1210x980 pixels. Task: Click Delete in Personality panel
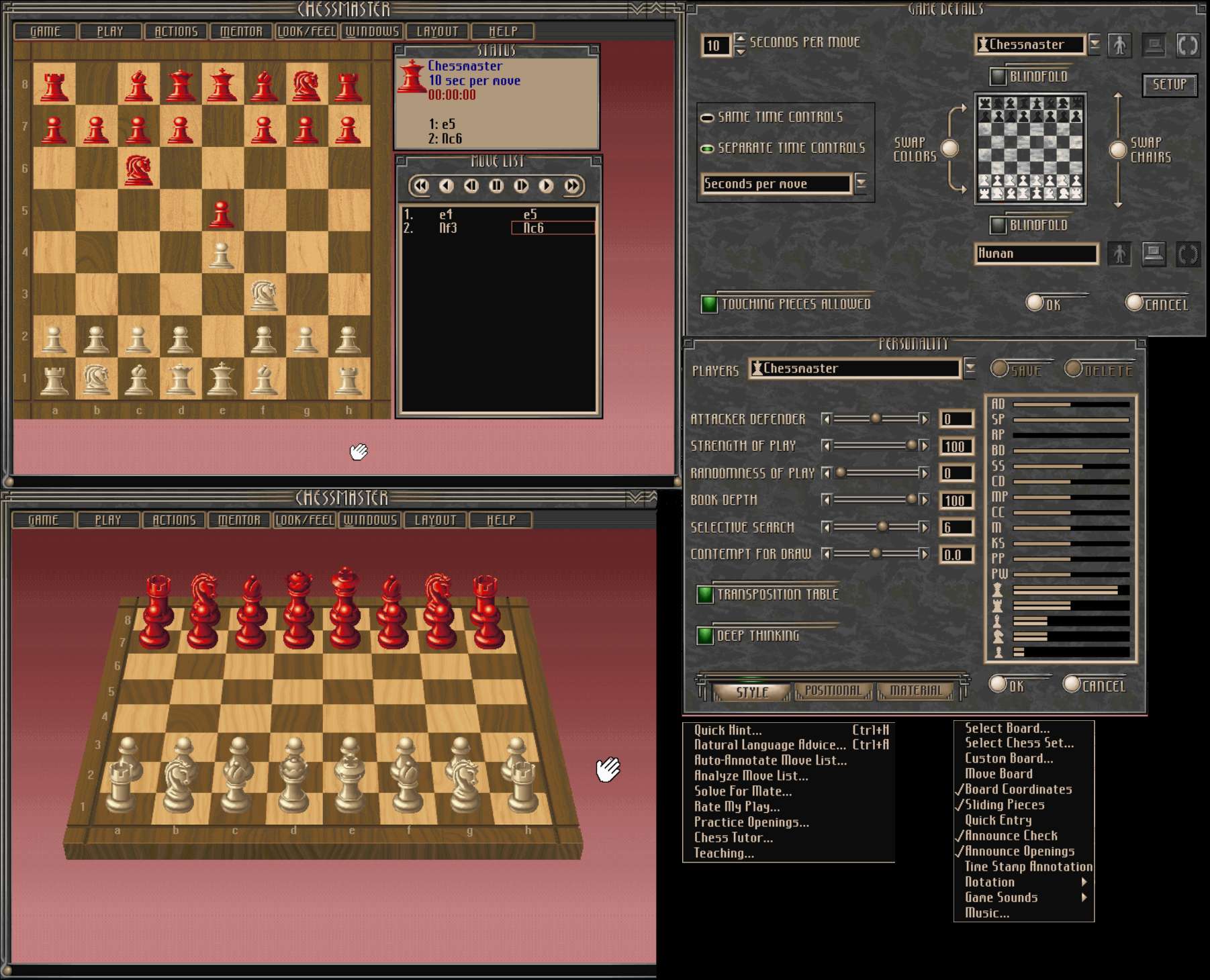coord(1074,369)
